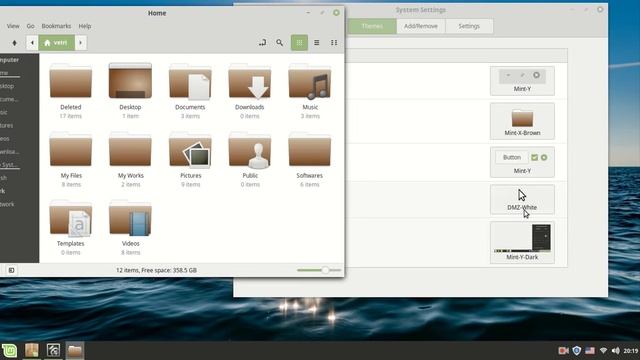
Task: Click the '9 items' label under Pictures
Action: [x=191, y=185]
